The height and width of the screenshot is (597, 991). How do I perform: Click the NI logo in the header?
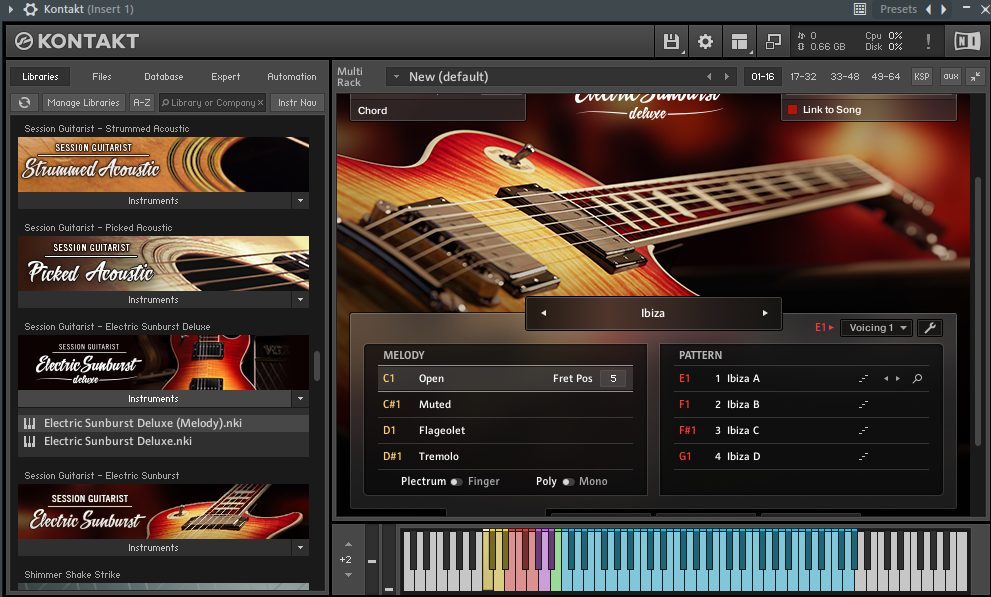pos(966,42)
